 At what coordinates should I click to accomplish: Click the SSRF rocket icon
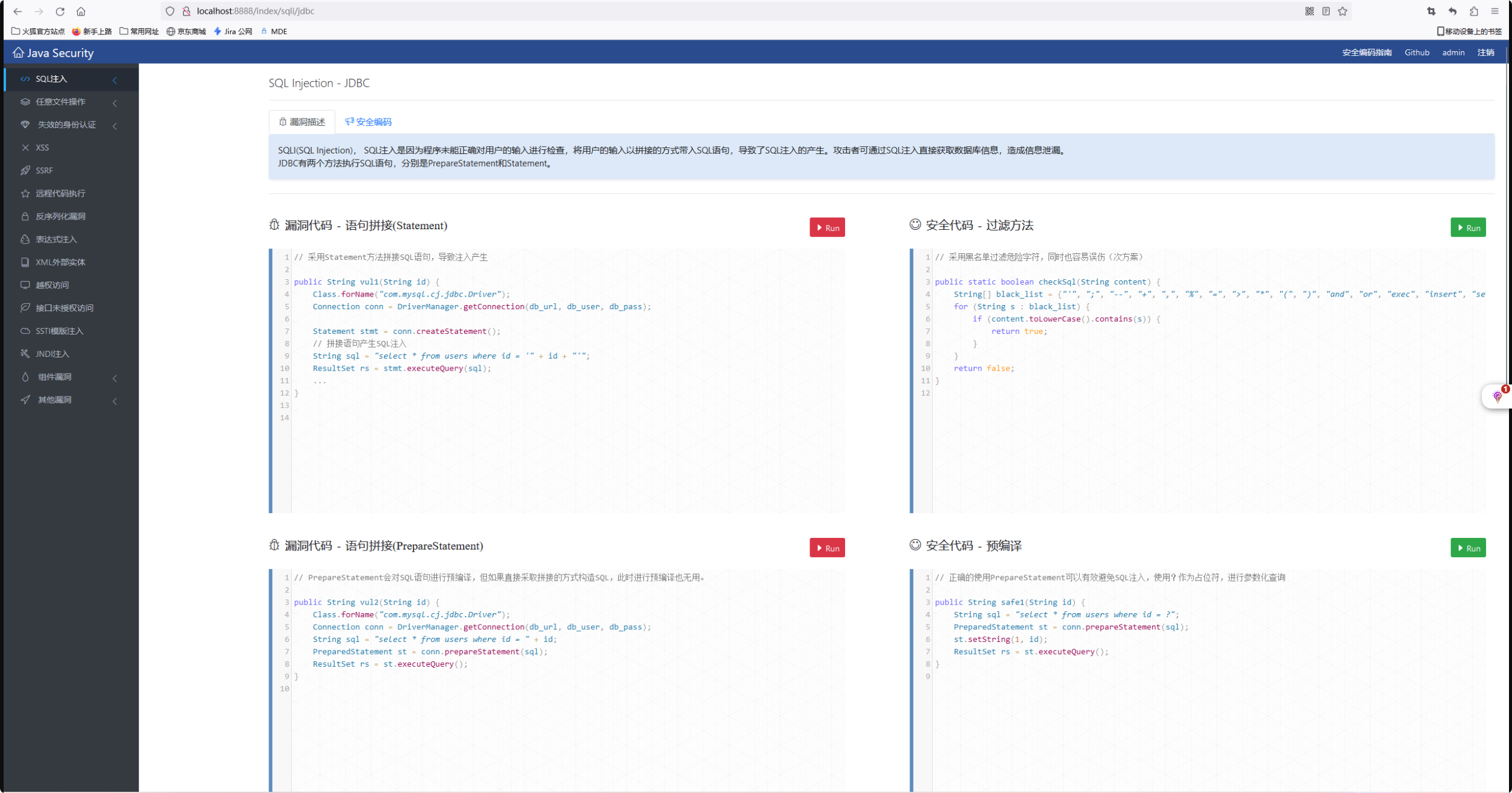pos(25,170)
